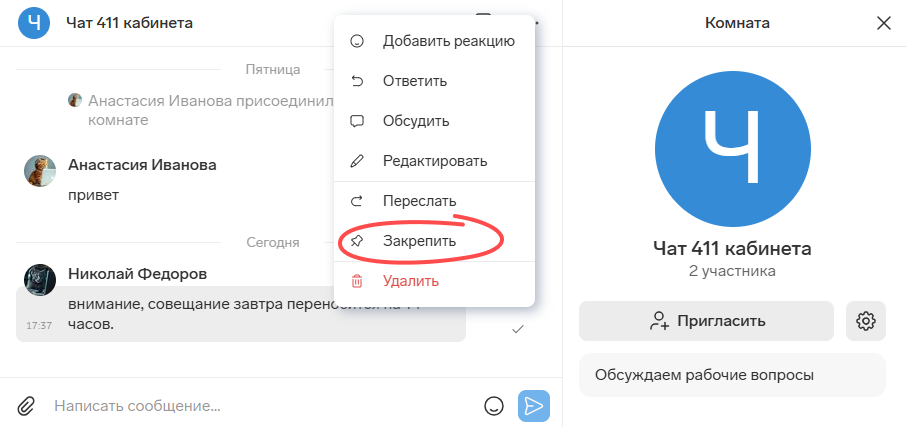Click the Пригласить button
Screen dimensions: 906x427
point(706,321)
